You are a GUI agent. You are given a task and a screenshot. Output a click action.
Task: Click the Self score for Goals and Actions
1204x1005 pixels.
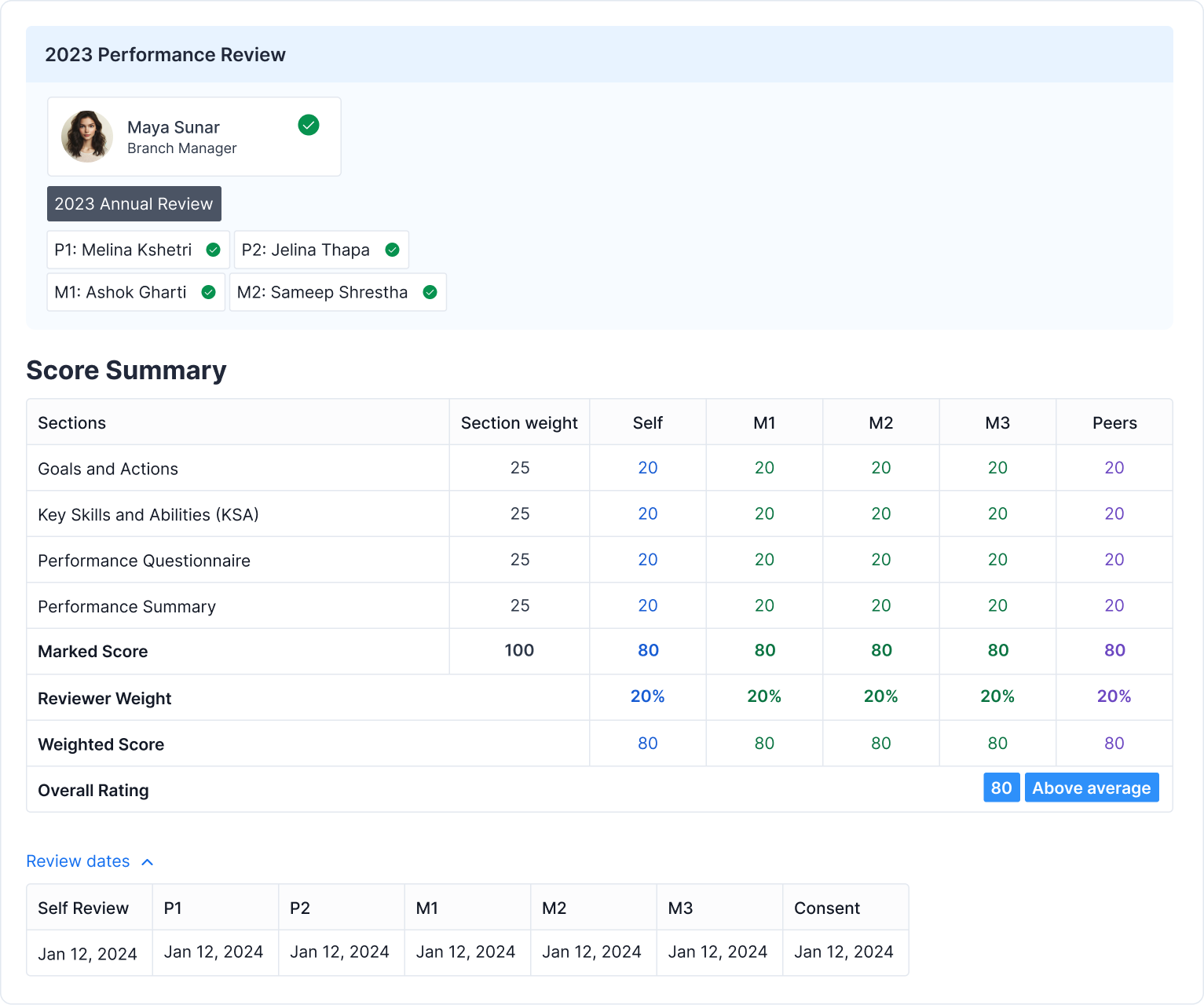click(x=647, y=467)
